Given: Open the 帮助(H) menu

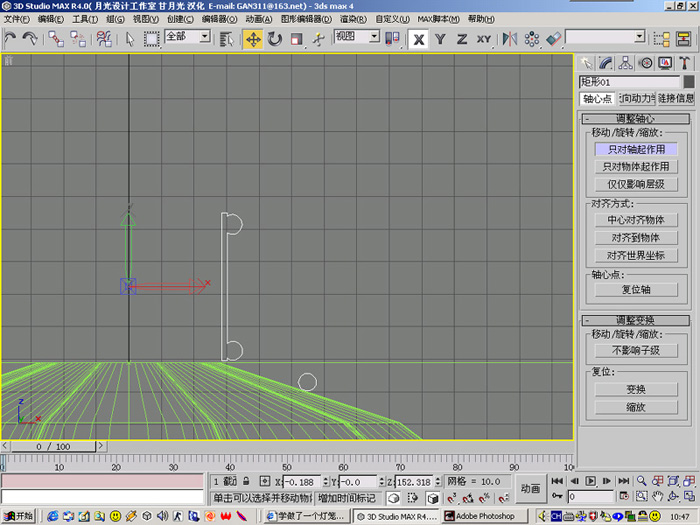Looking at the screenshot, I should (481, 19).
